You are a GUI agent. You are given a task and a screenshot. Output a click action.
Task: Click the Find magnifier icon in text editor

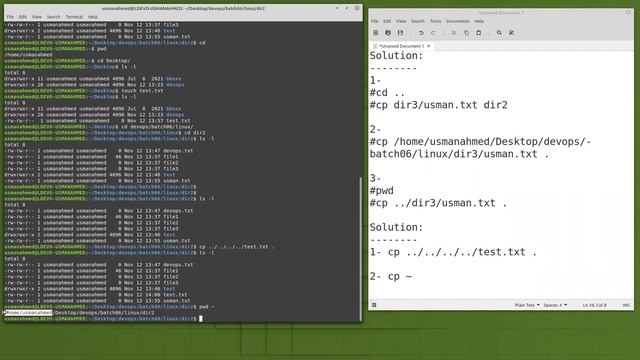499,33
